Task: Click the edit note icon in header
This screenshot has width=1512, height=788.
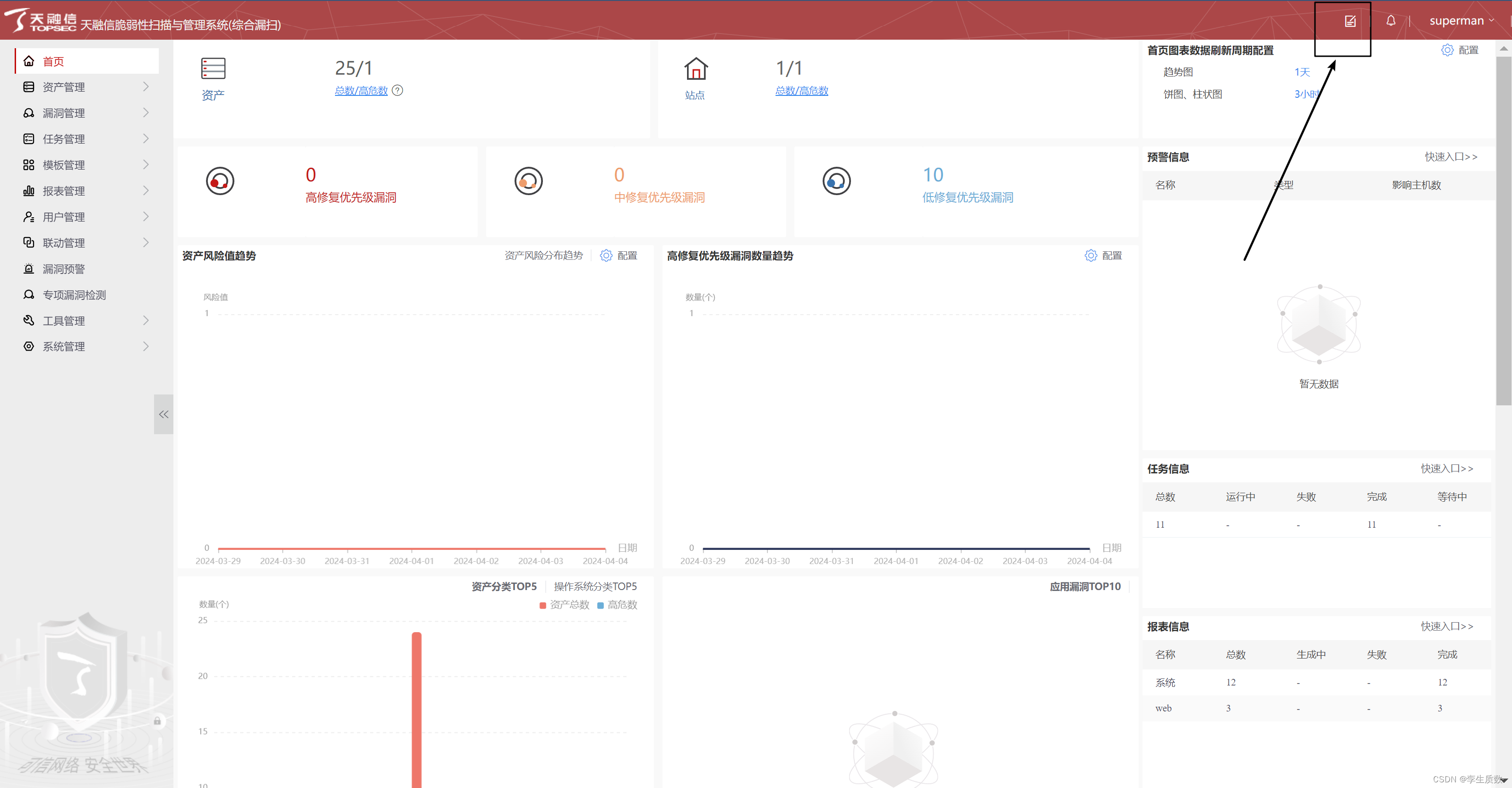Action: click(1349, 21)
